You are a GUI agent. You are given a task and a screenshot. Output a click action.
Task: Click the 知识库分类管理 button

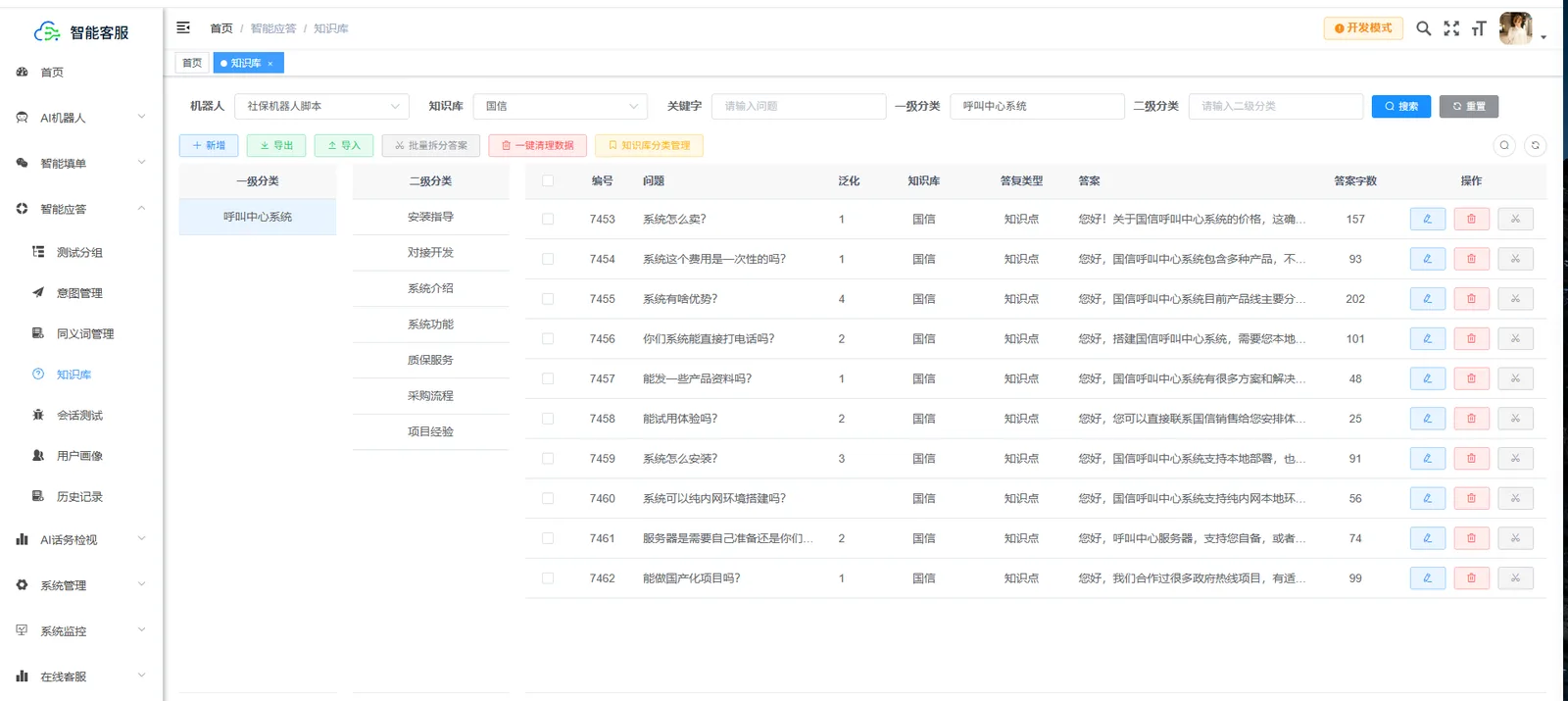tap(649, 145)
